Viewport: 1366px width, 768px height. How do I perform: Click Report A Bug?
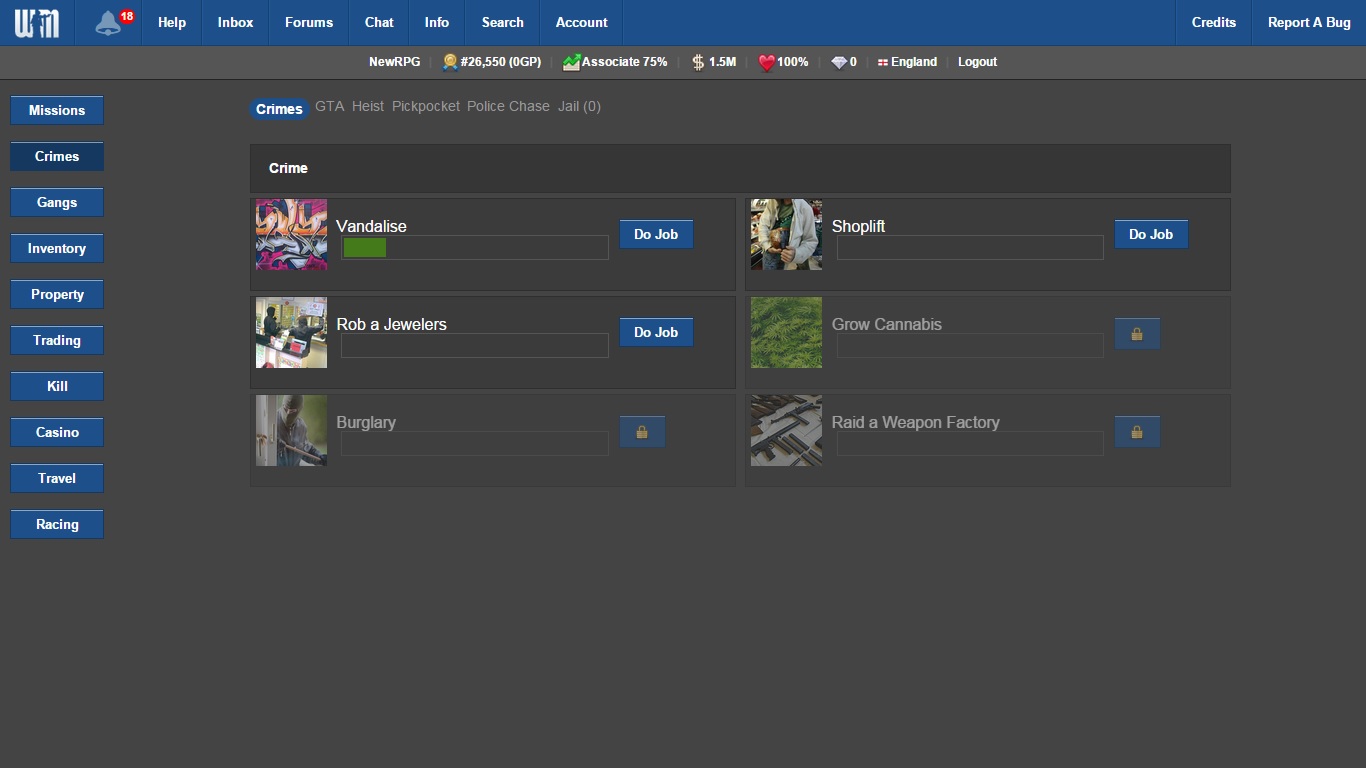(x=1309, y=22)
